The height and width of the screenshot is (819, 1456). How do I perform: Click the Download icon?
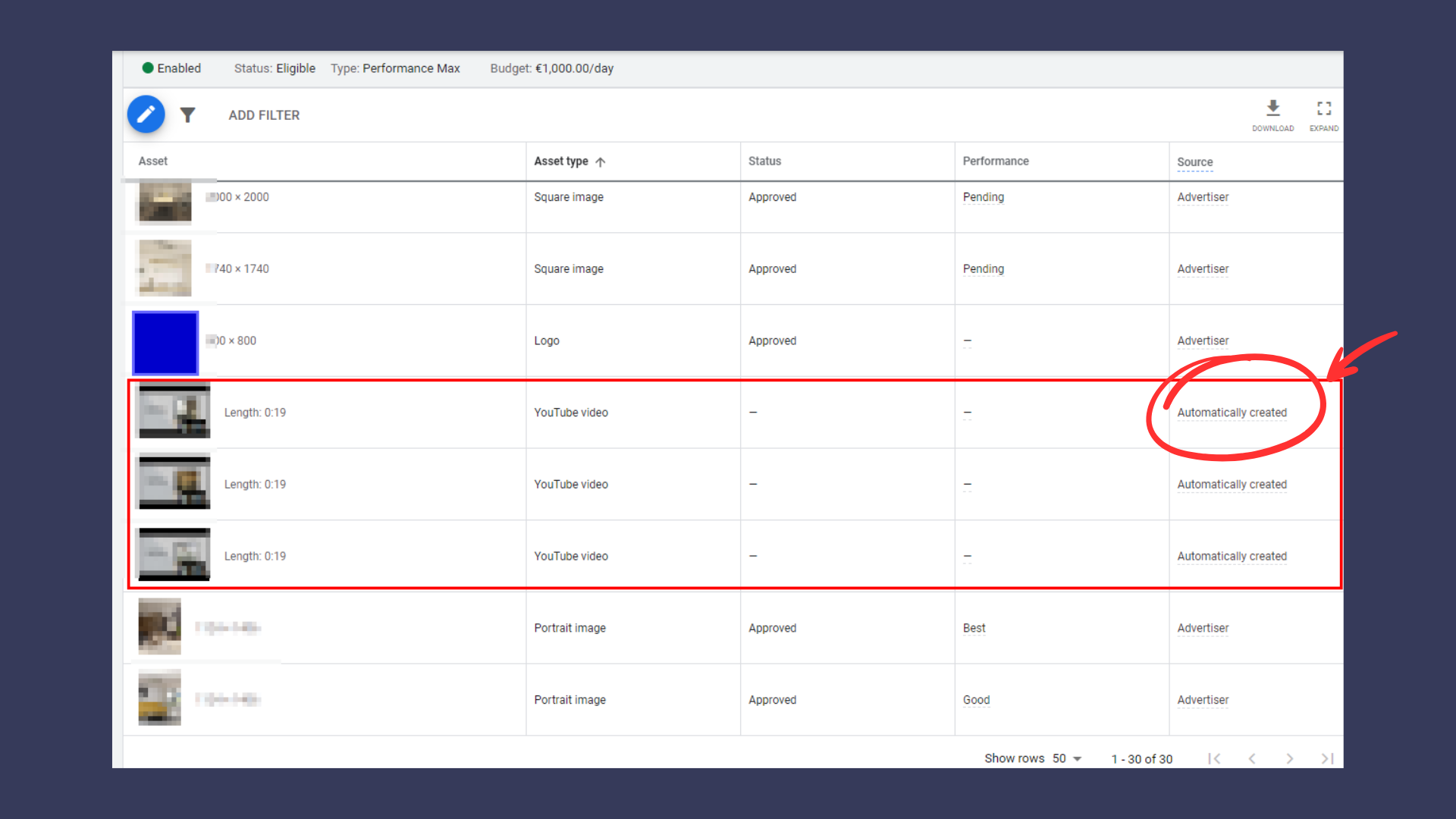point(1272,108)
